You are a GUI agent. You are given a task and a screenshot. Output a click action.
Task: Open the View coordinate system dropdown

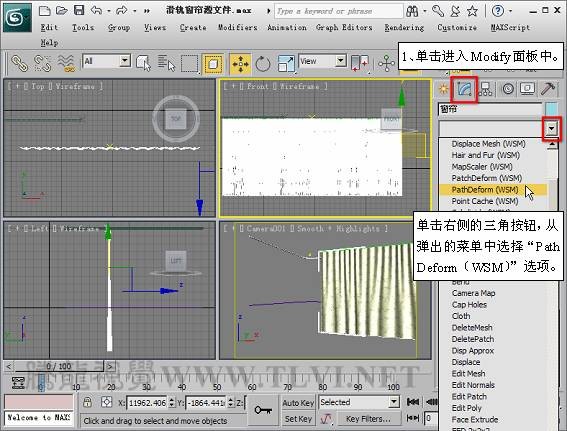click(322, 61)
